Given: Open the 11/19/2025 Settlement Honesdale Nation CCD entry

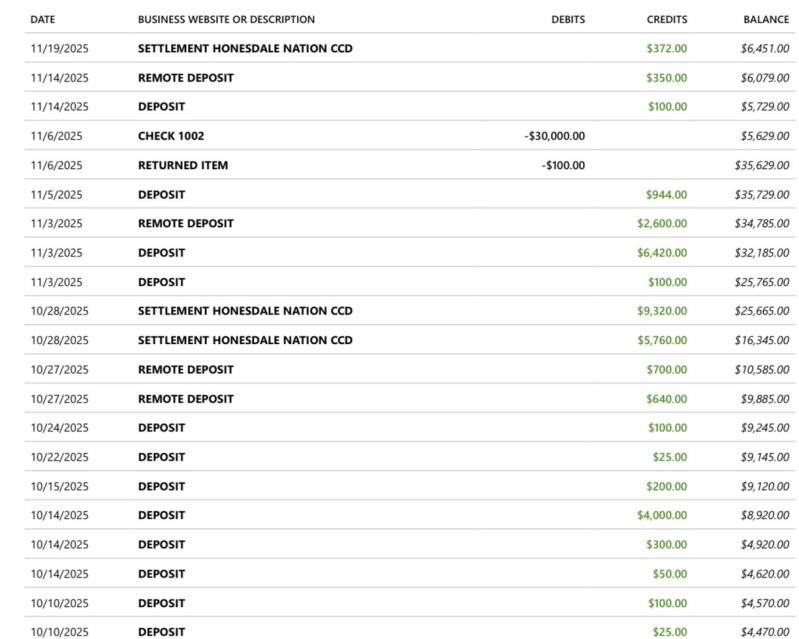Looking at the screenshot, I should (x=245, y=48).
